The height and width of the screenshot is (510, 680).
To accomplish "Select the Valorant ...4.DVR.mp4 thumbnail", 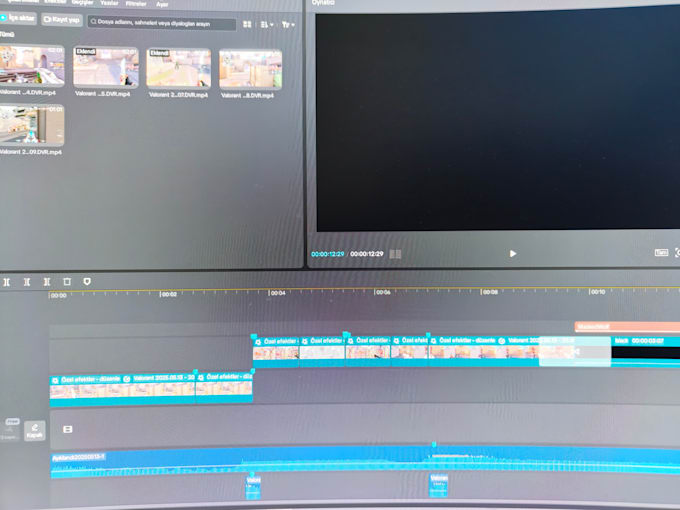I will 32,65.
